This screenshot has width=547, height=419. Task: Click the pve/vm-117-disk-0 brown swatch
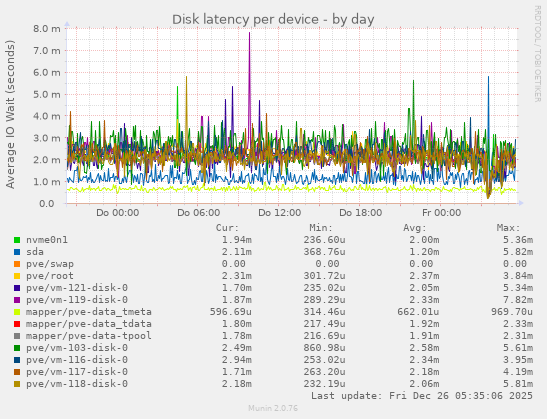[x=17, y=372]
